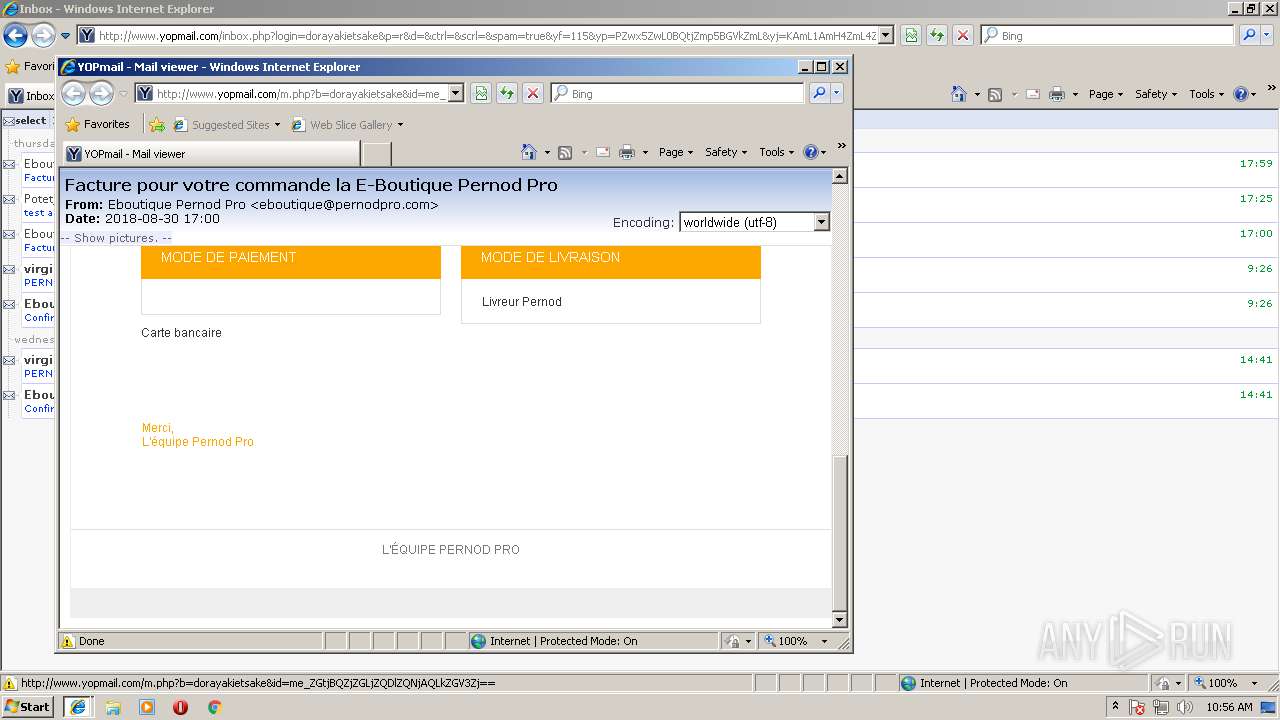Click Compatibility View icon in Mail viewer

[481, 93]
